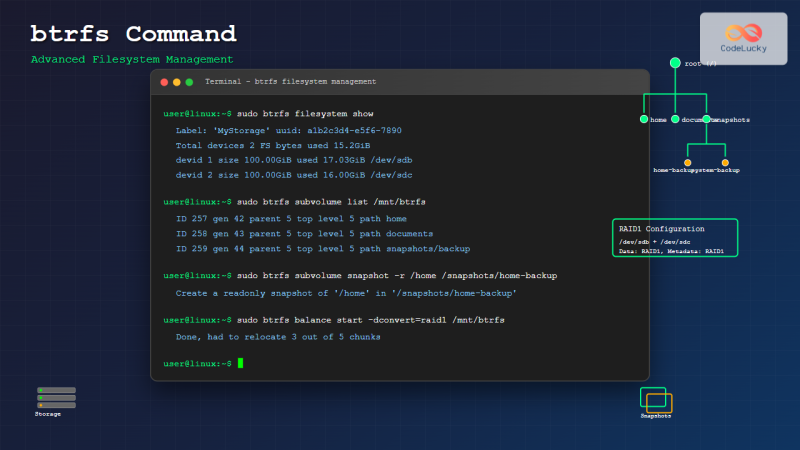Click the 'btrfs Command' heading

pos(133,34)
